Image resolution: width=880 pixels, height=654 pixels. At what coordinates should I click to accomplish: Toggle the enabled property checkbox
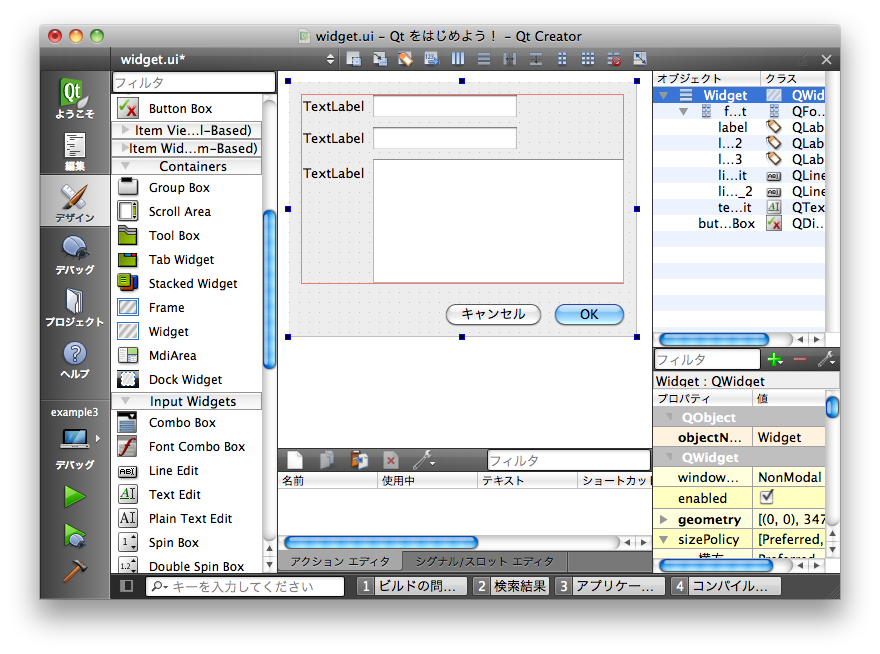(767, 498)
